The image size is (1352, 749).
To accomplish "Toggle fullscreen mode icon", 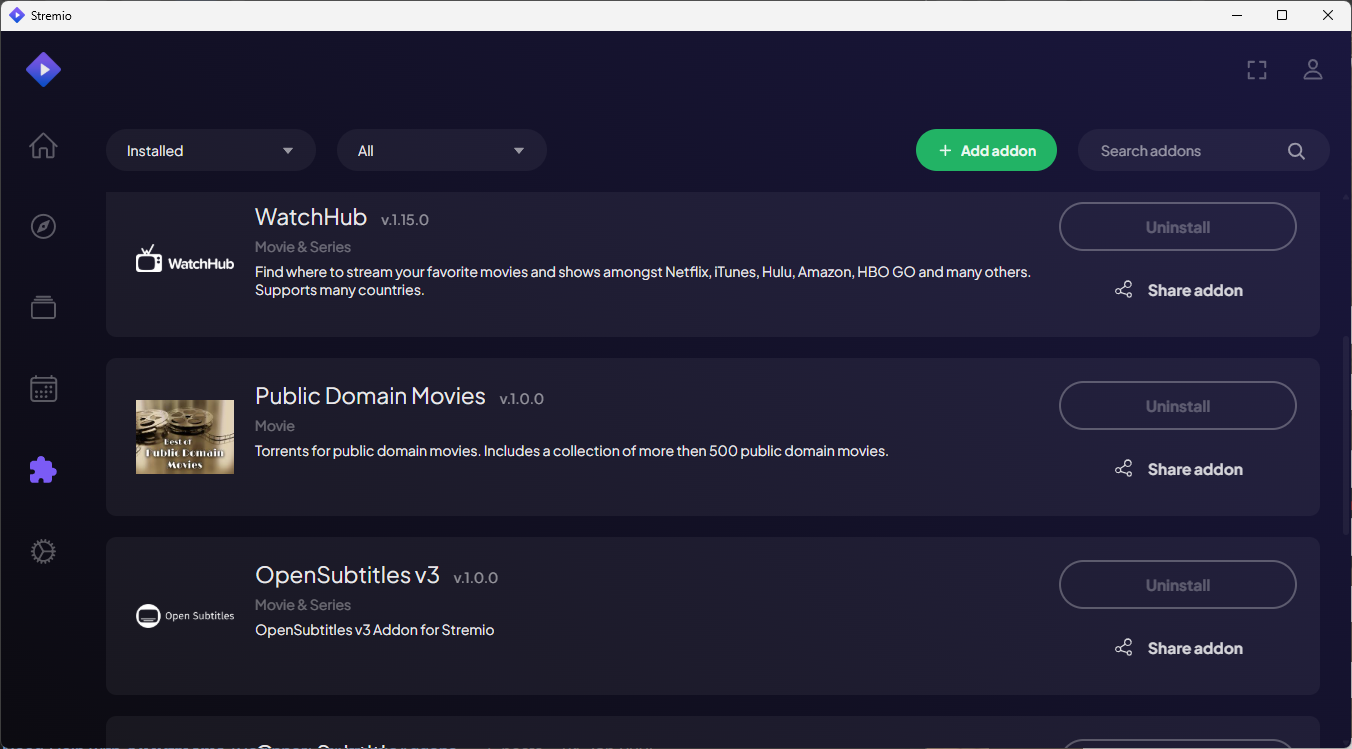I will point(1257,70).
